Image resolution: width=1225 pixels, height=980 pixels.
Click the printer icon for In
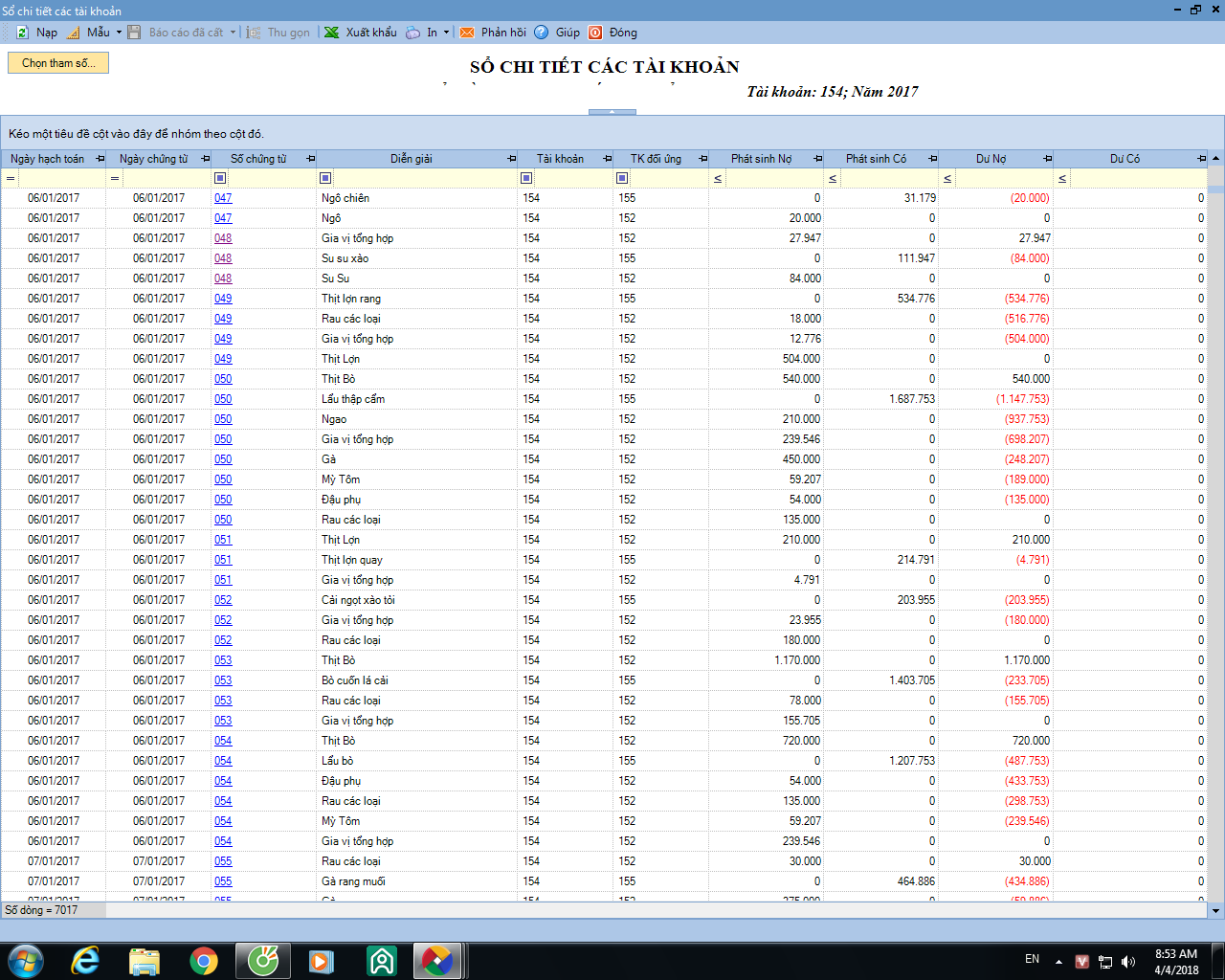tap(412, 33)
